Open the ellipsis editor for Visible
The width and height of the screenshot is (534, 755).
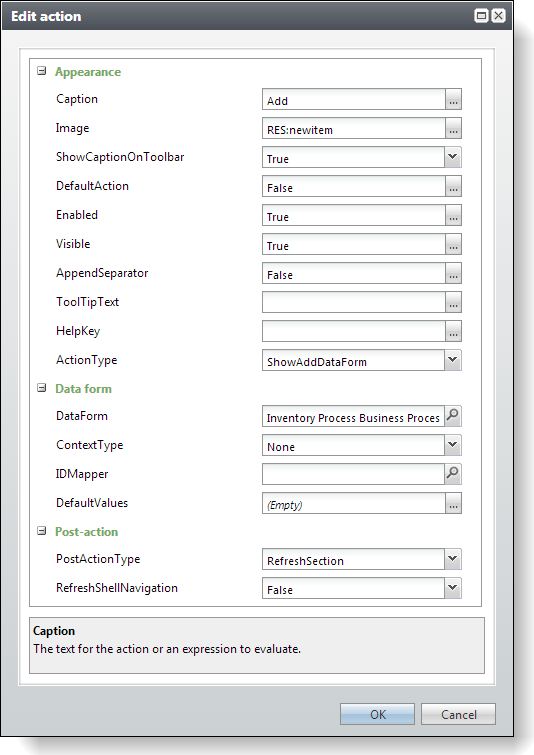tap(453, 244)
